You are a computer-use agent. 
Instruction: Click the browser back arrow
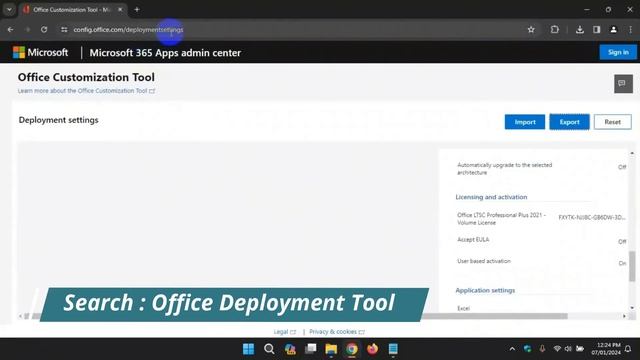click(x=10, y=29)
